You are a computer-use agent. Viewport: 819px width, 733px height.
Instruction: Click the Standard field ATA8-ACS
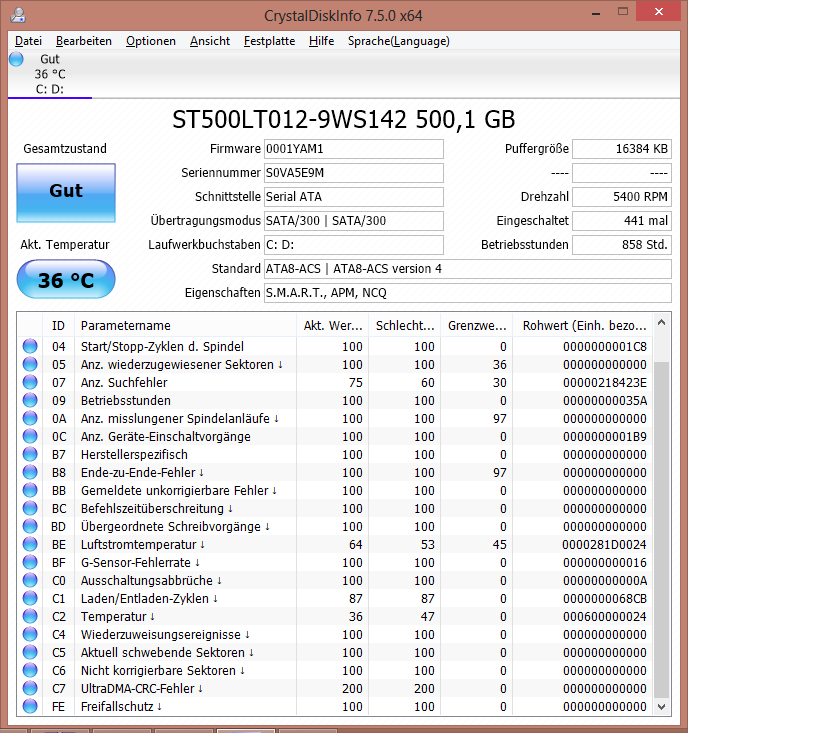tap(467, 269)
